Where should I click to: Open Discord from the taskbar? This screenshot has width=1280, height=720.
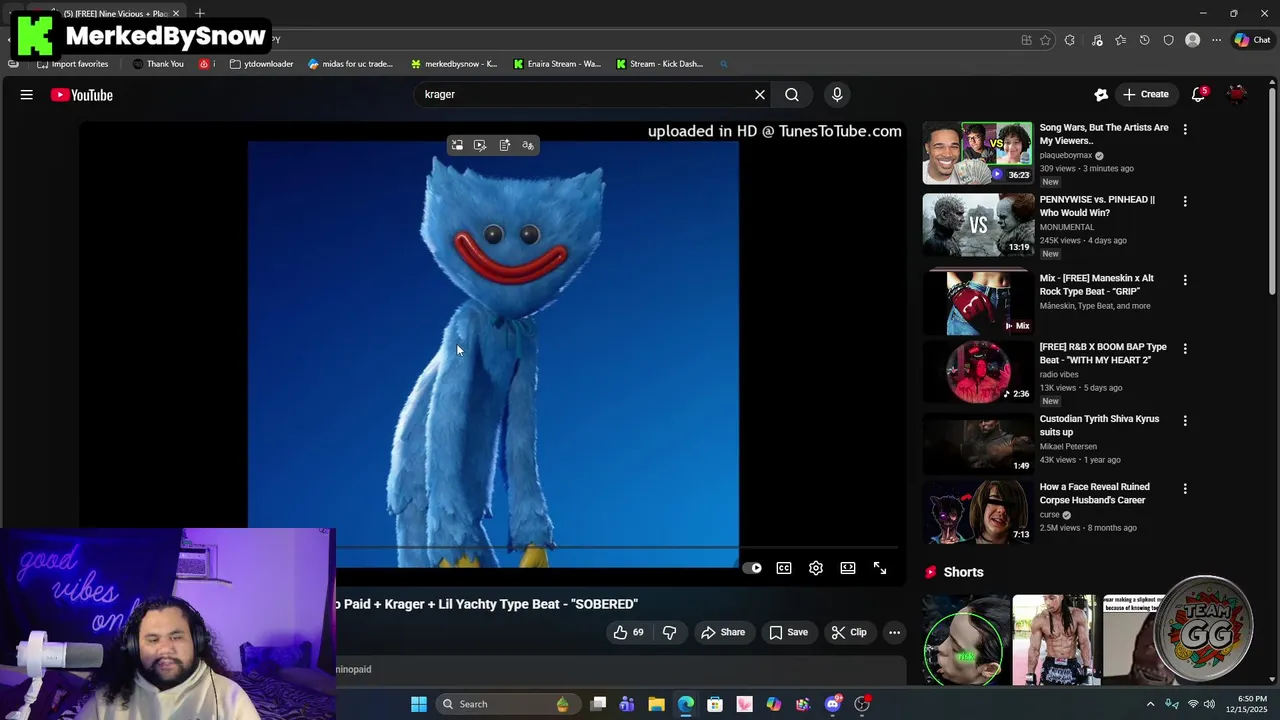[833, 704]
